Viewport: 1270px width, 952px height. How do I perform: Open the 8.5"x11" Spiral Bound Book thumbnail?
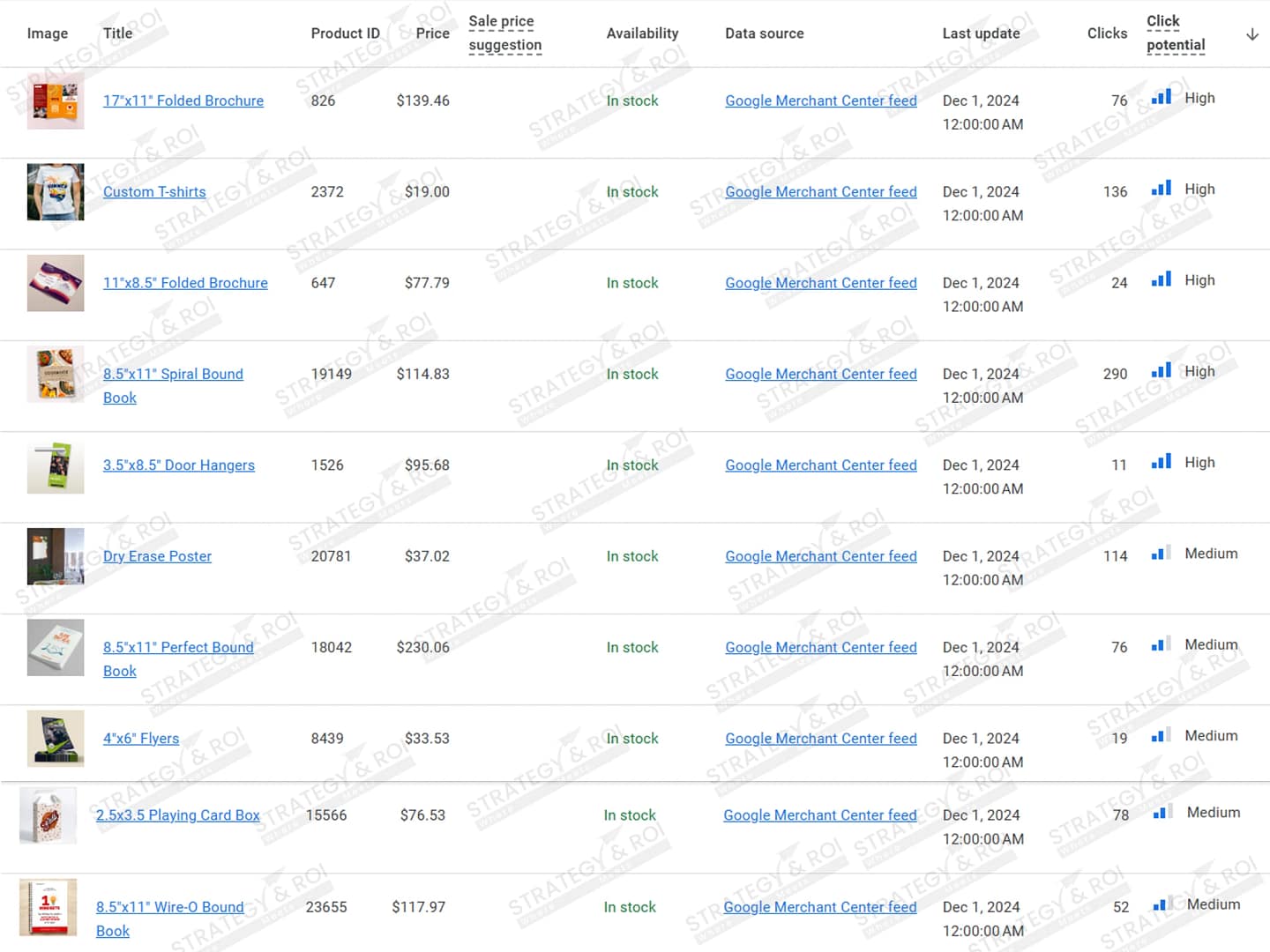click(56, 375)
